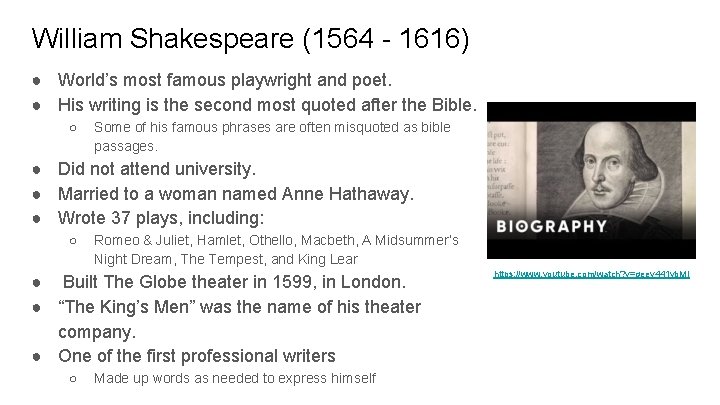
Task: Select the bullet before World's most famous playwright
Action: [37, 81]
